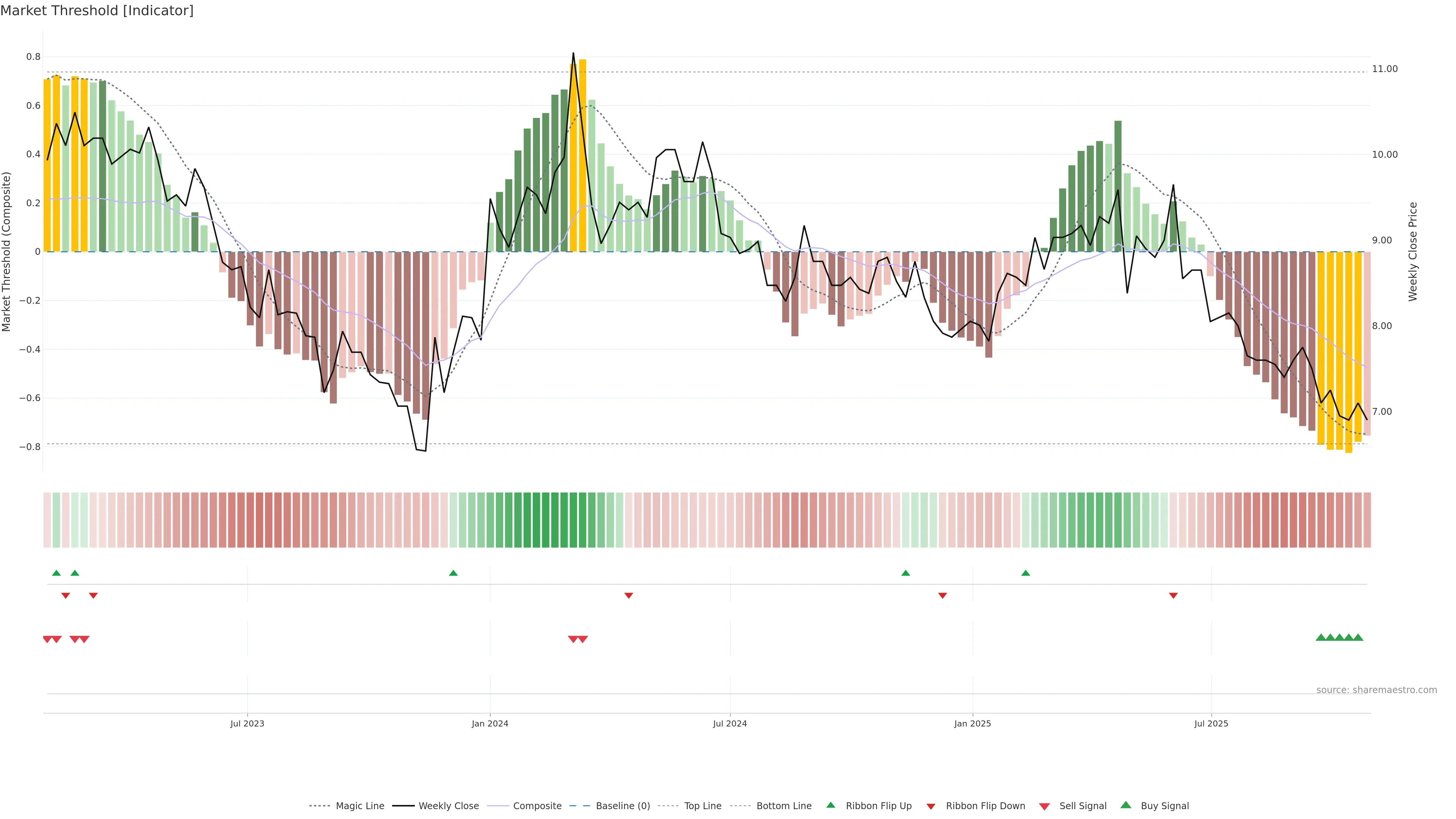
Task: Click green flip-up triangle just after Jan 2025
Action: click(x=1026, y=573)
